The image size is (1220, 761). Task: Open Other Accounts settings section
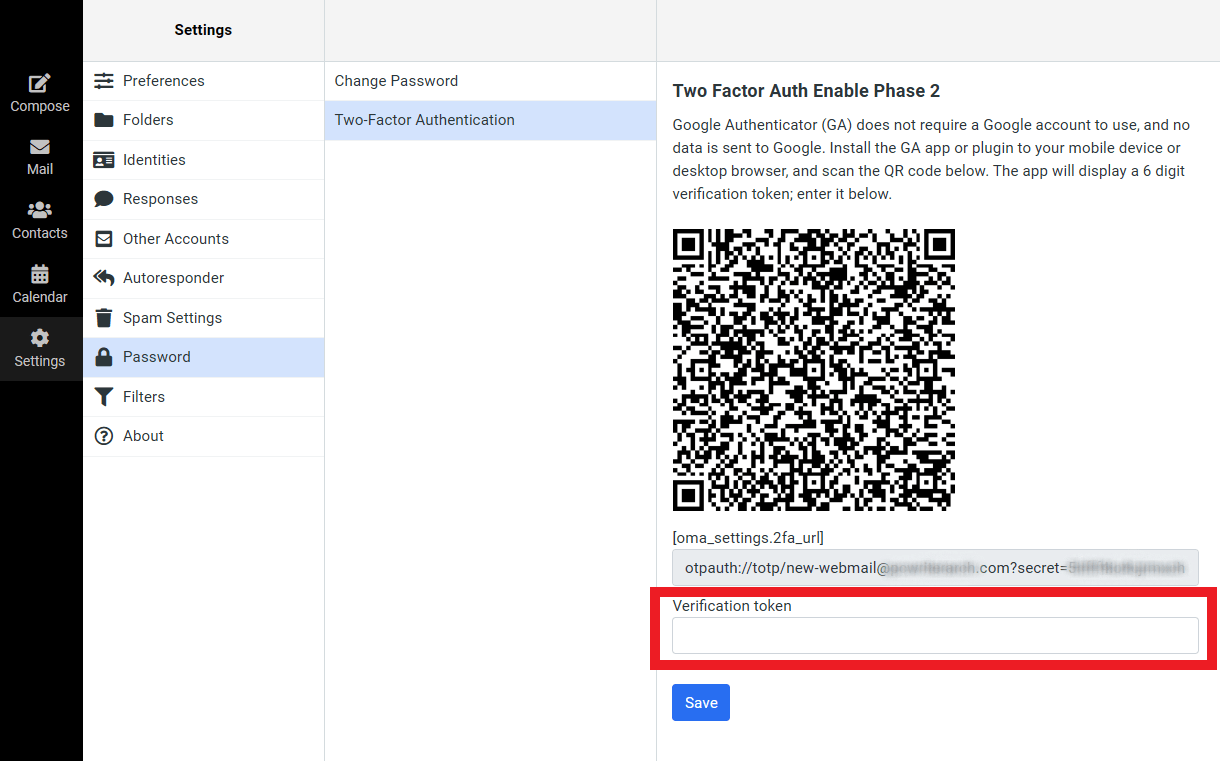(x=204, y=239)
